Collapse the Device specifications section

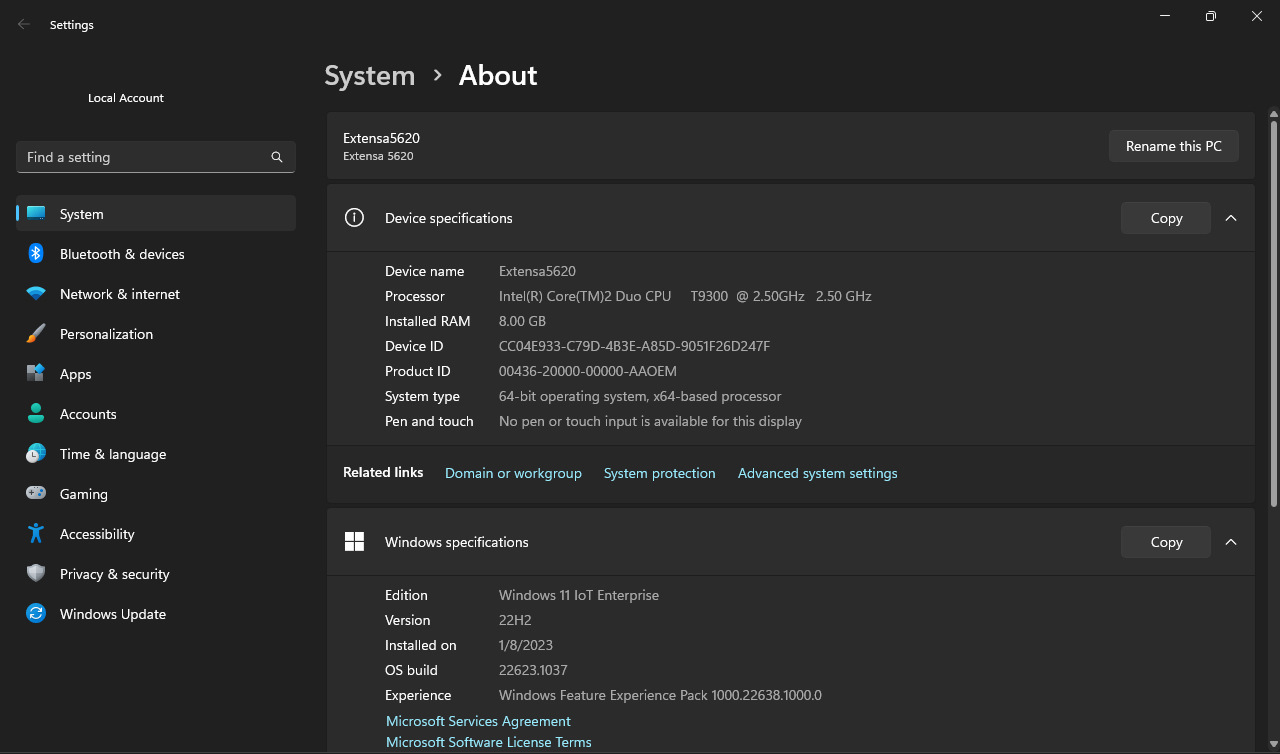tap(1231, 218)
